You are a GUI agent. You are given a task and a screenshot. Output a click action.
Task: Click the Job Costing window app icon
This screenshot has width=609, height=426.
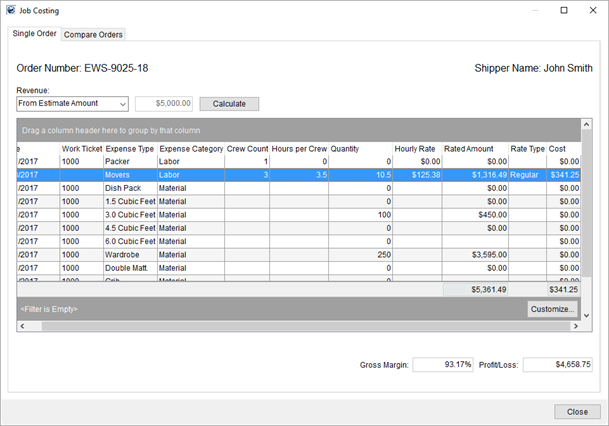[10, 10]
